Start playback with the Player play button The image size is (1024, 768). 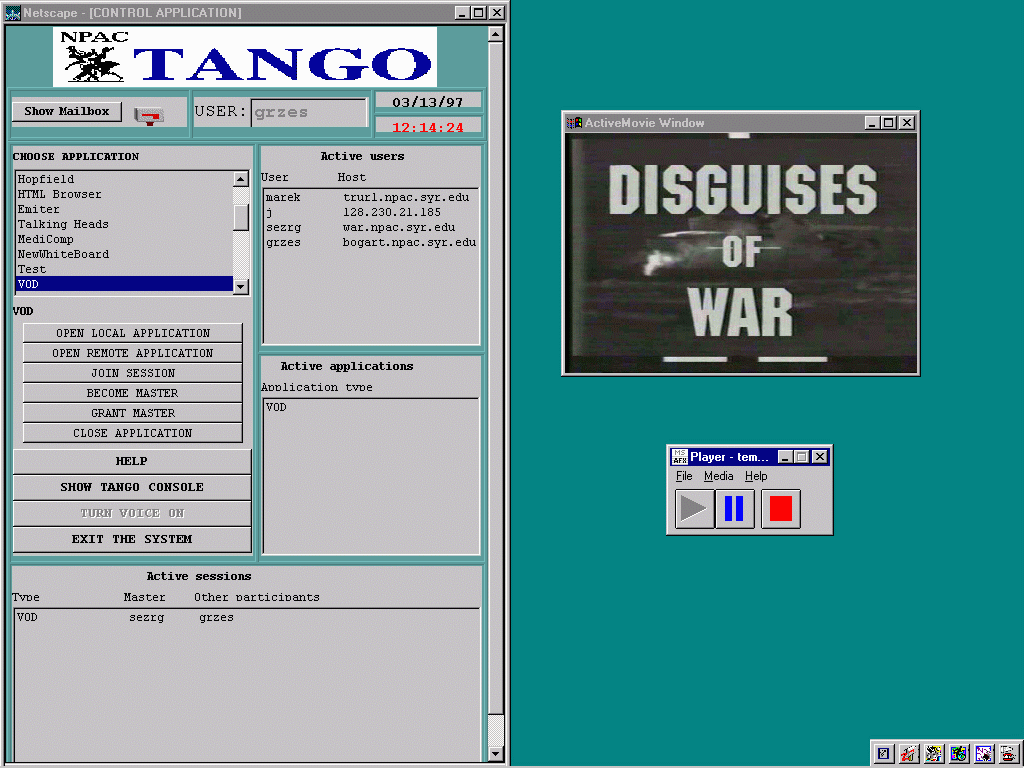point(694,508)
